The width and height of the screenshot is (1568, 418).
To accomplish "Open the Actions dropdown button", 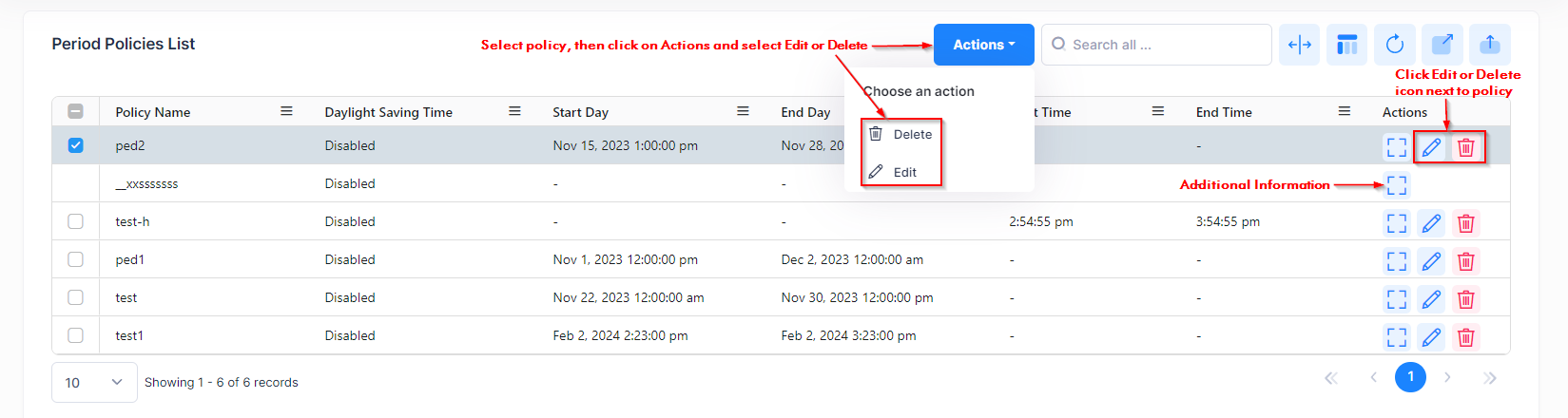I will click(x=983, y=45).
